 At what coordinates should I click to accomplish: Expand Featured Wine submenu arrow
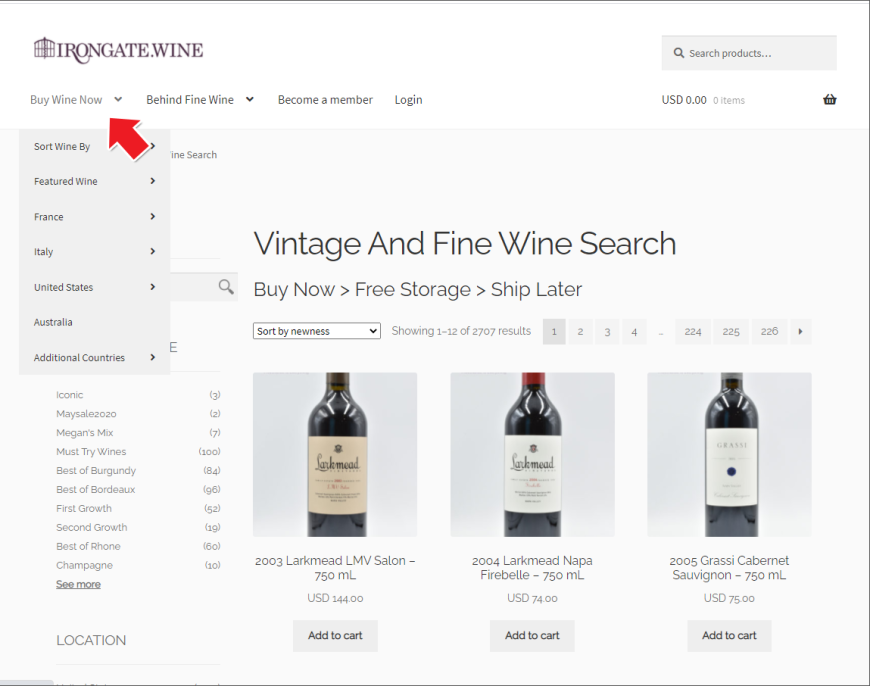click(153, 181)
